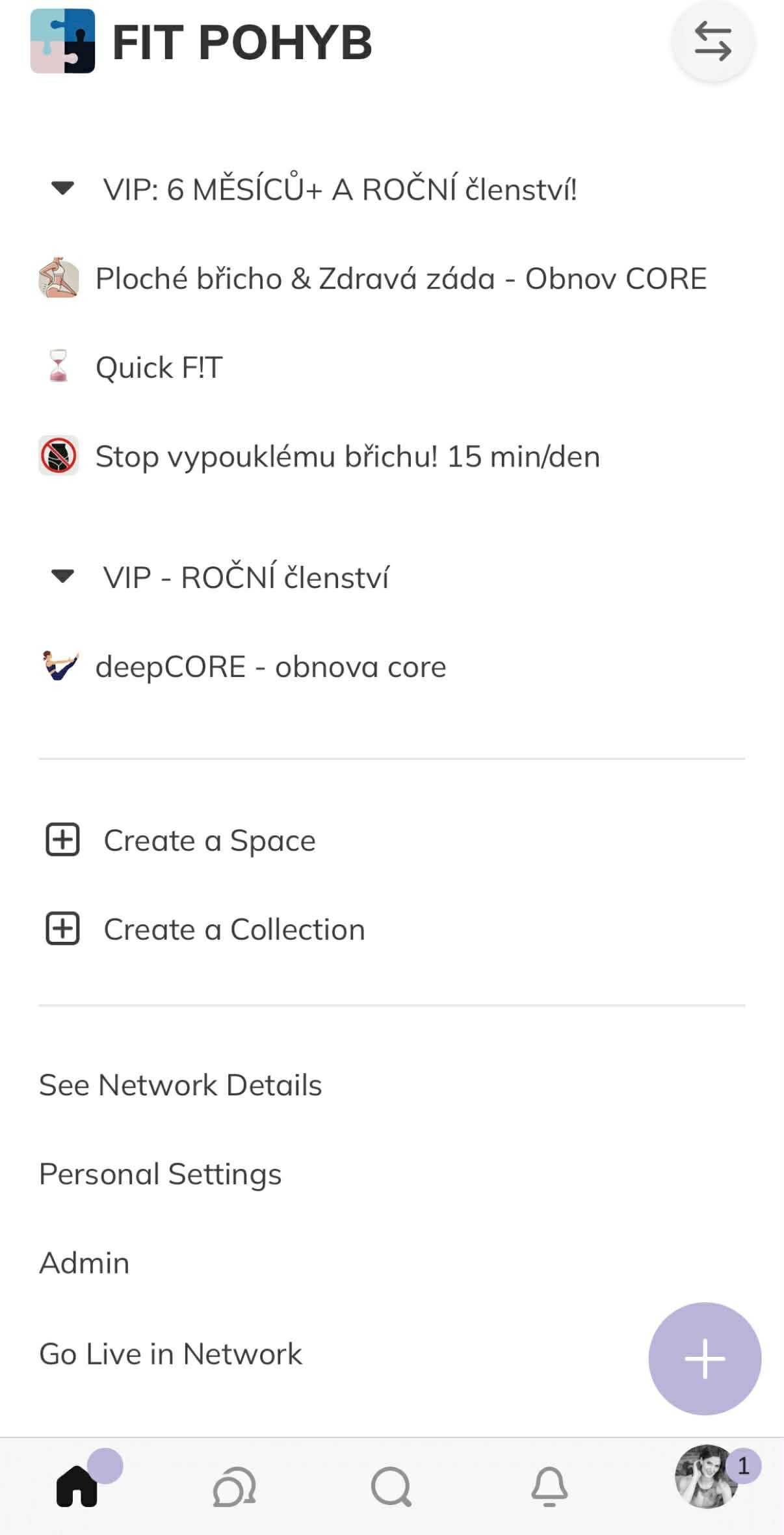
Task: Tap Go Live in Network
Action: coord(171,1354)
